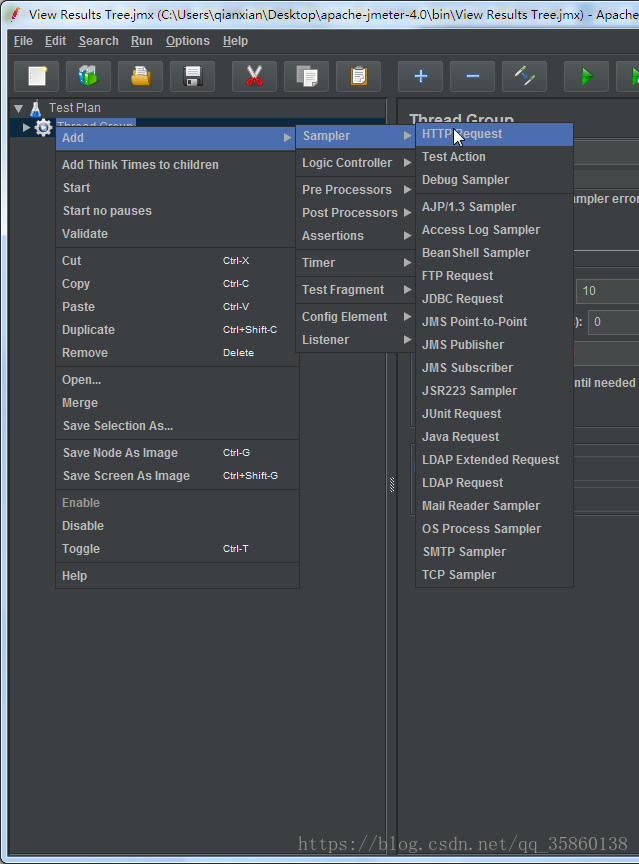Click Start no pauses

pyautogui.click(x=177, y=211)
